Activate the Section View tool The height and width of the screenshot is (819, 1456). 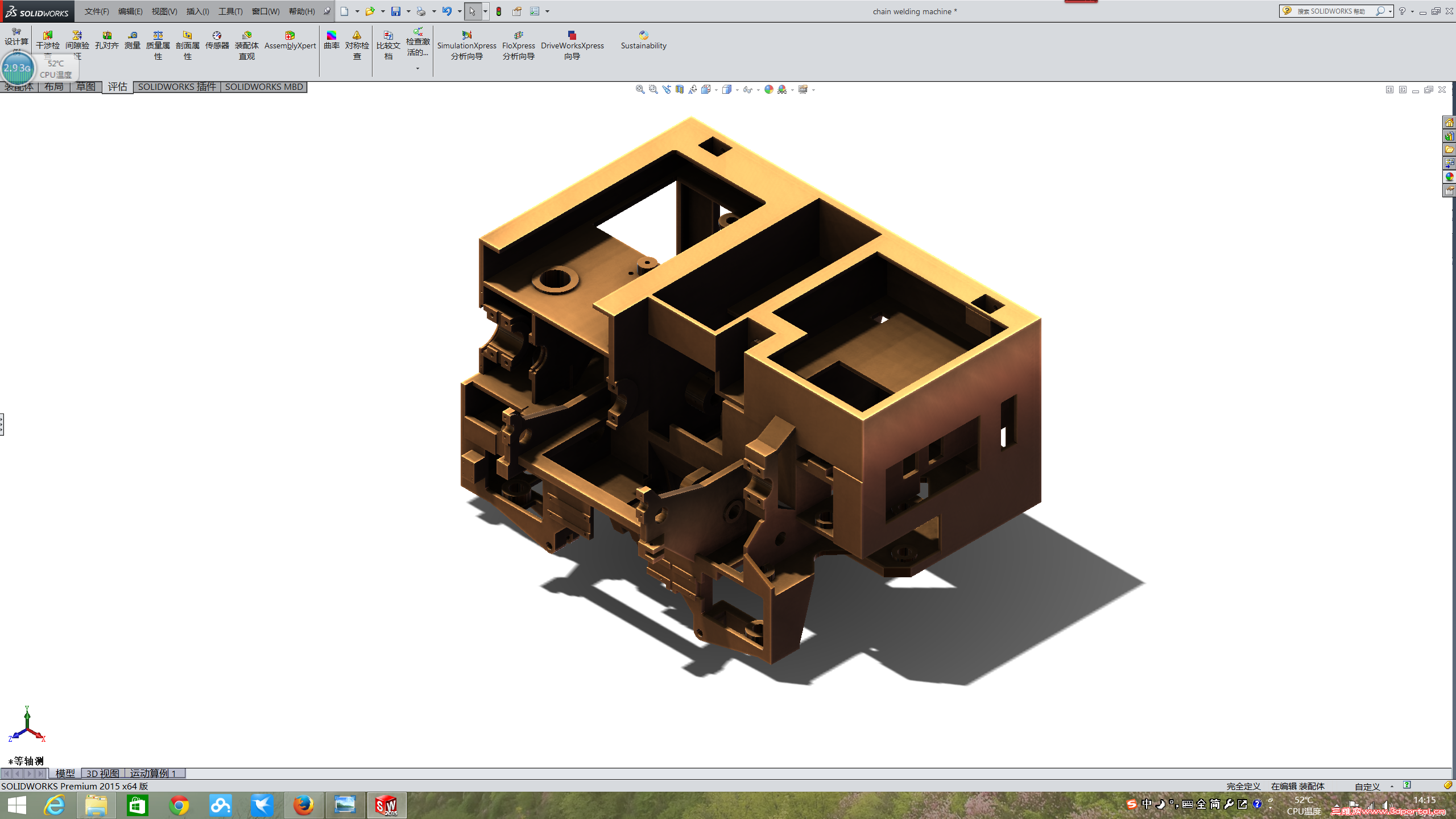coord(679,89)
